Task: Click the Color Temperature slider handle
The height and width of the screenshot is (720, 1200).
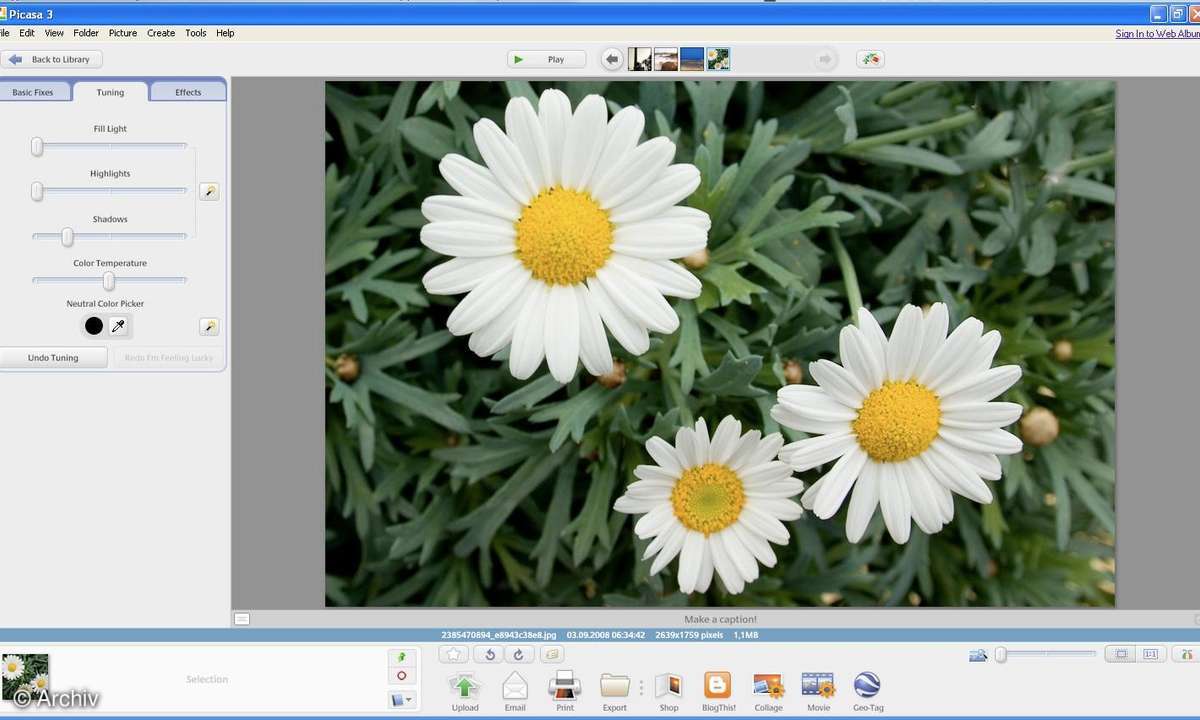Action: coord(108,281)
